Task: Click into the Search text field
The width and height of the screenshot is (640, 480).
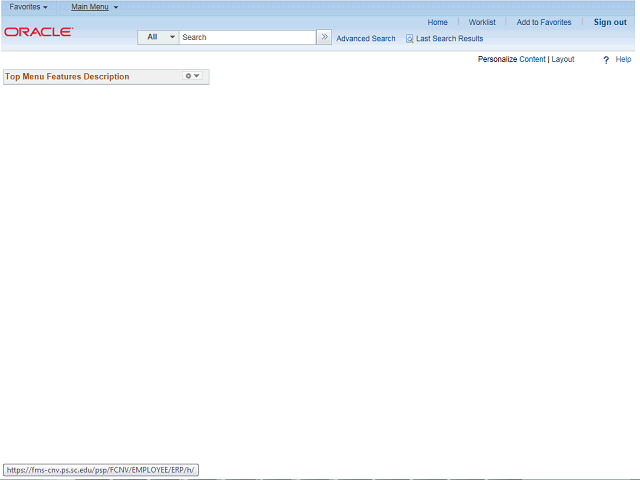Action: (x=247, y=37)
